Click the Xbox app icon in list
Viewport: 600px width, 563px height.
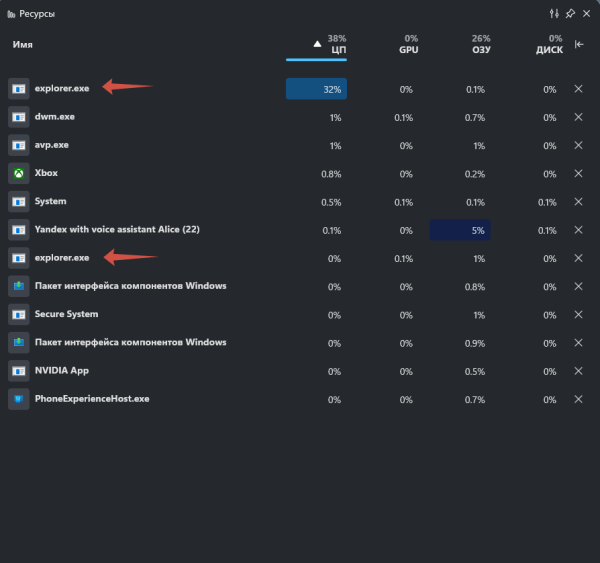[18, 173]
